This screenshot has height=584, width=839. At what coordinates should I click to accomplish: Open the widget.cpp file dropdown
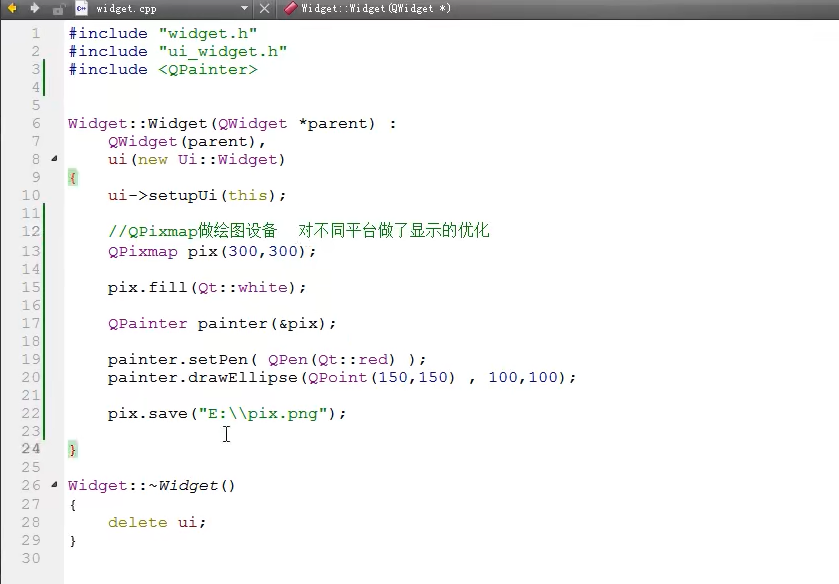[245, 8]
